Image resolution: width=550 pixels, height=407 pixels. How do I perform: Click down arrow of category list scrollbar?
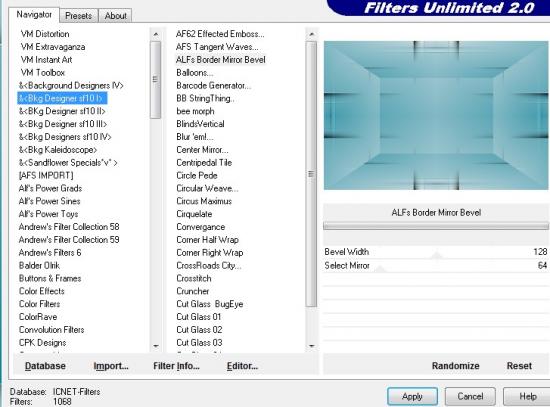[x=156, y=346]
